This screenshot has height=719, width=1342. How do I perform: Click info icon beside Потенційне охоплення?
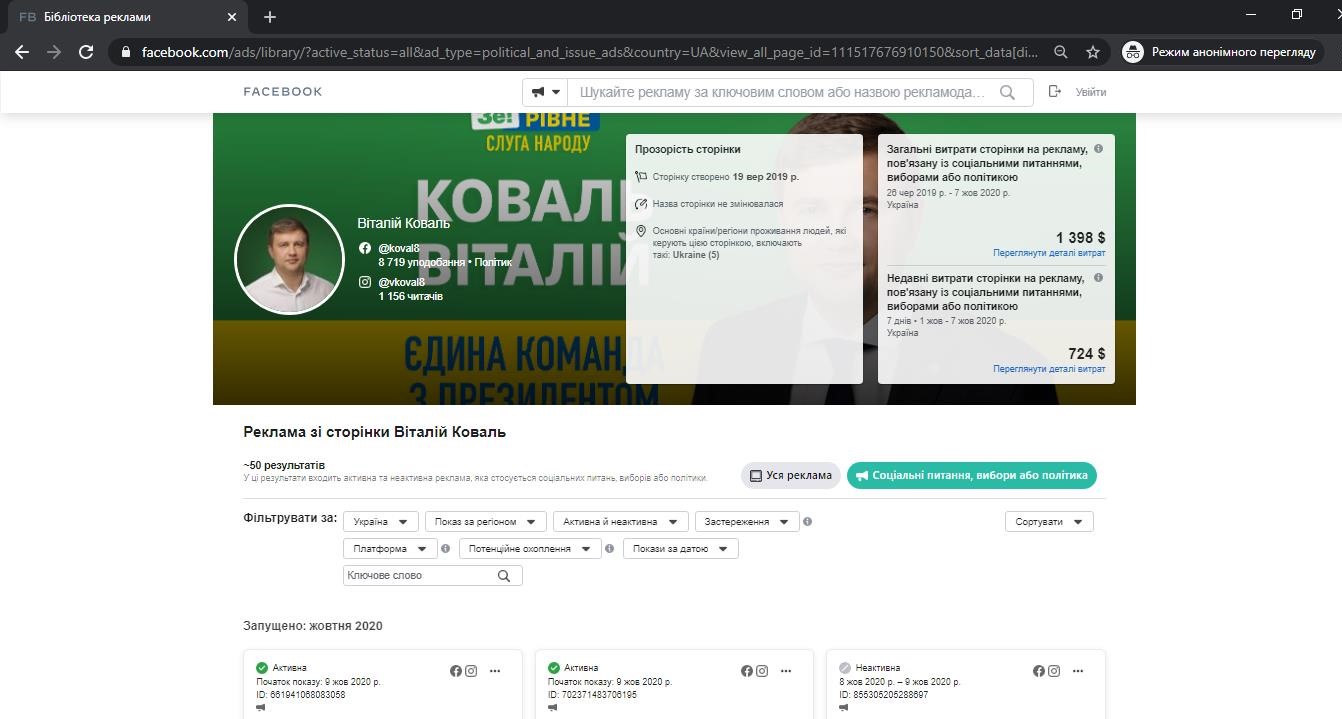point(610,549)
